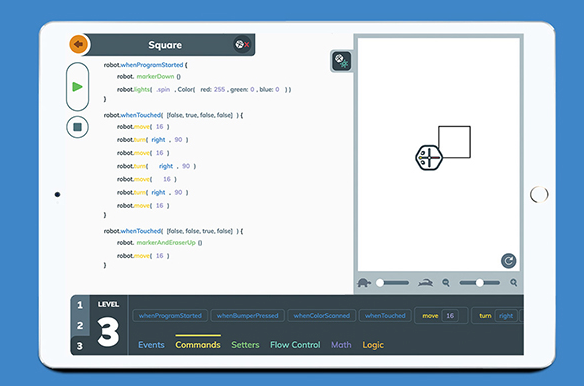The height and width of the screenshot is (386, 584).
Task: Stop the program with the square stop button
Action: (77, 127)
